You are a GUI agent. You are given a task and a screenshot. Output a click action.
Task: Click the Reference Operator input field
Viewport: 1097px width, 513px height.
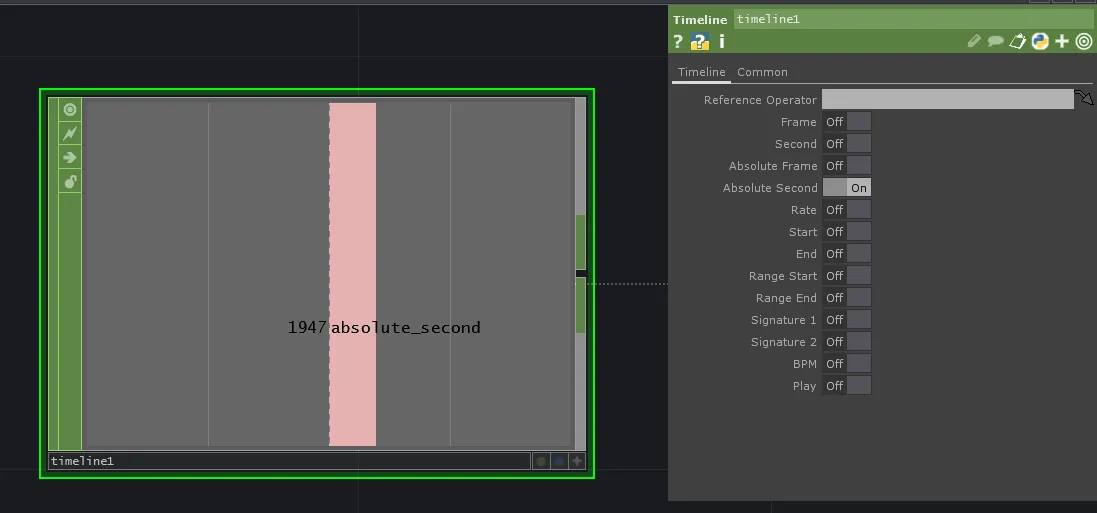pos(946,99)
